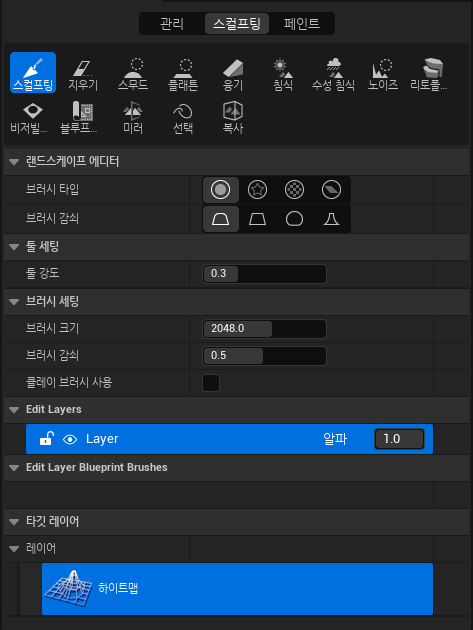Collapse the 브러시 세팅 section
Viewport: 473px width, 630px height.
[x=14, y=302]
